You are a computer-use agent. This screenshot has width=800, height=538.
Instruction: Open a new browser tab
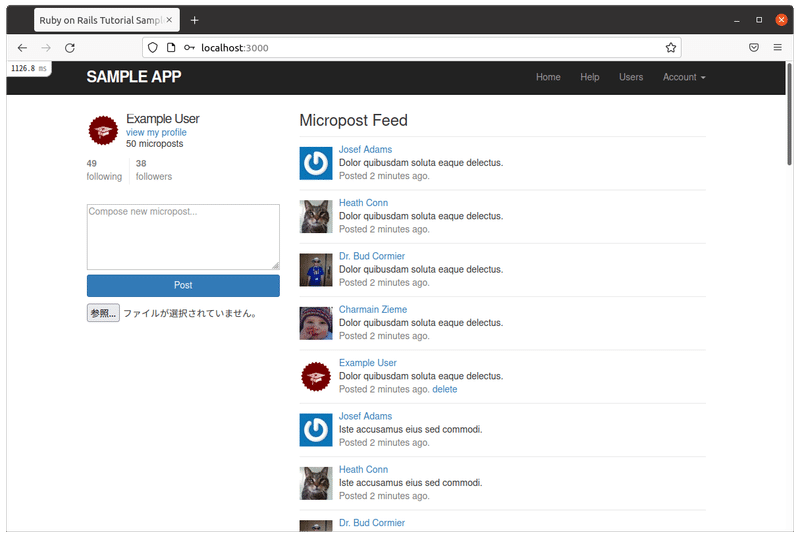(x=194, y=20)
